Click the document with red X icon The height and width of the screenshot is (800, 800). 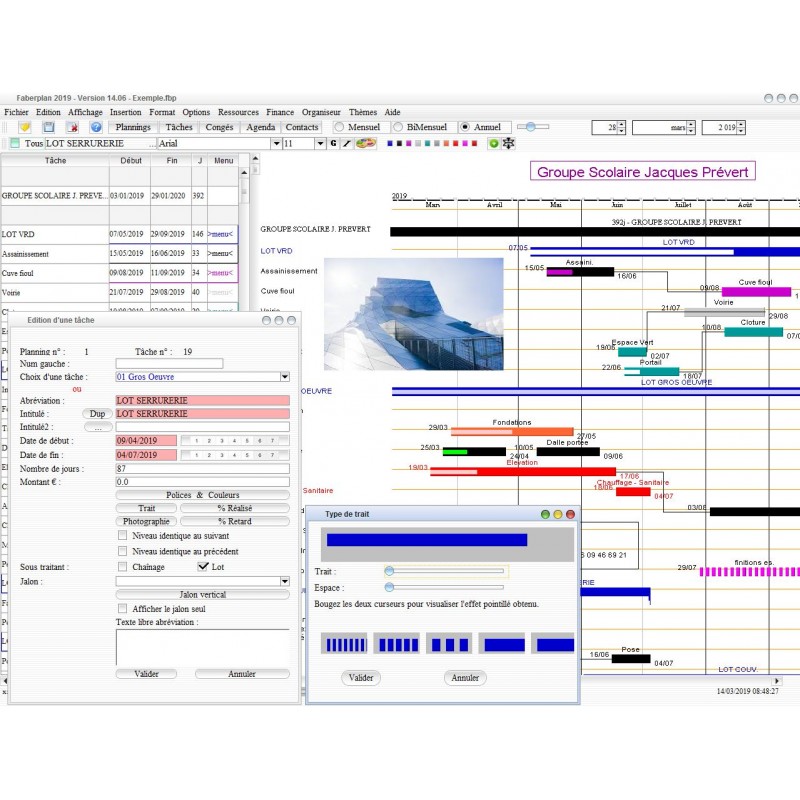(x=72, y=127)
